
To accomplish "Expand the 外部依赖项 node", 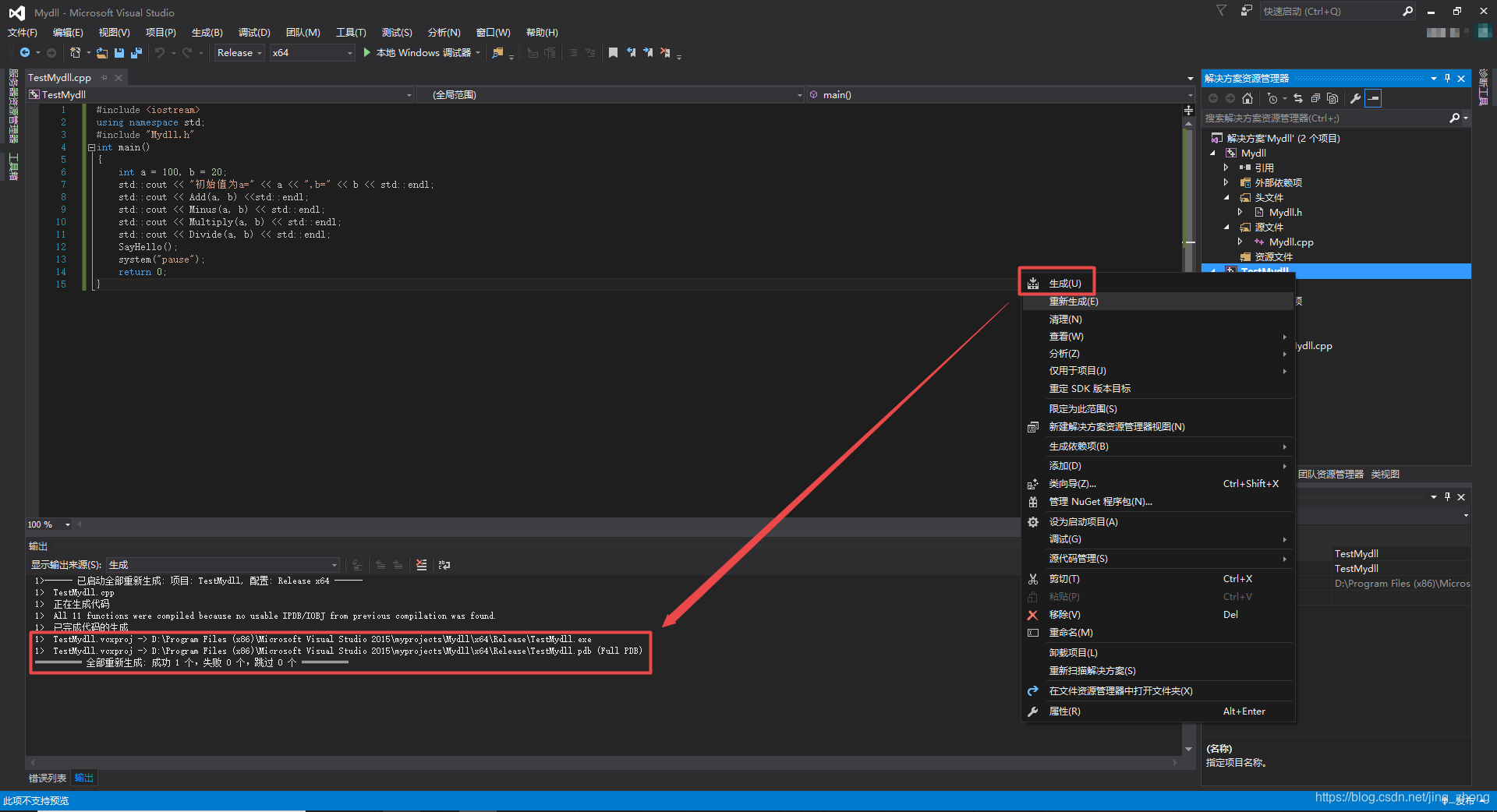I will coord(1226,182).
